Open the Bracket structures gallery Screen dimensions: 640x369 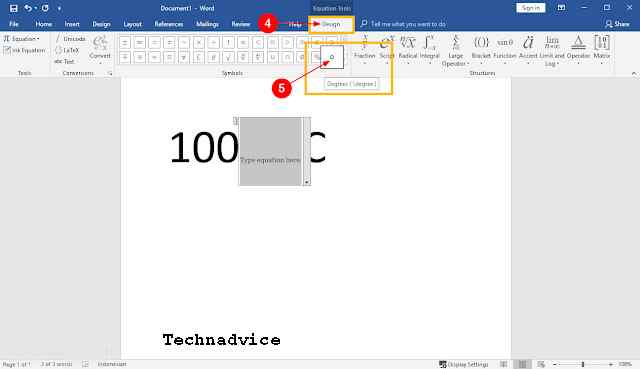click(x=481, y=49)
